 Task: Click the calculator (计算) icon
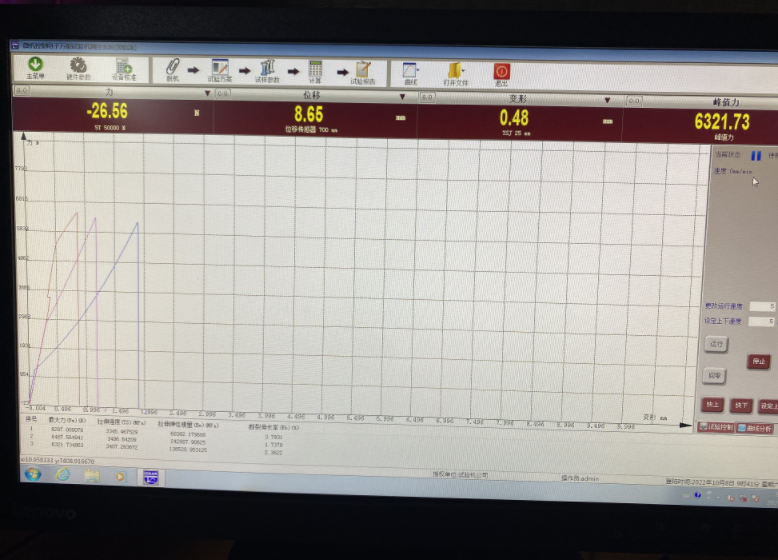point(315,72)
